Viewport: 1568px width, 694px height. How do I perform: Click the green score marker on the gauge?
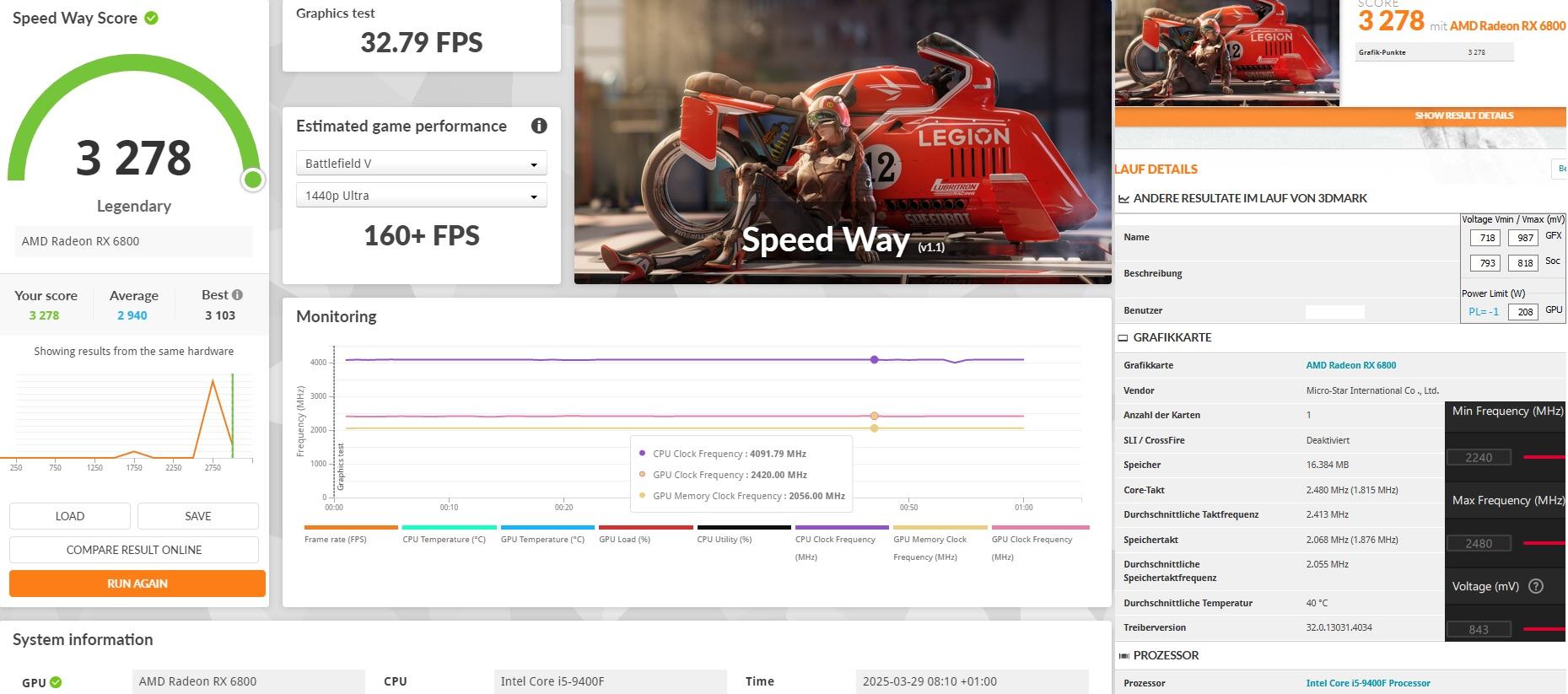tap(252, 180)
